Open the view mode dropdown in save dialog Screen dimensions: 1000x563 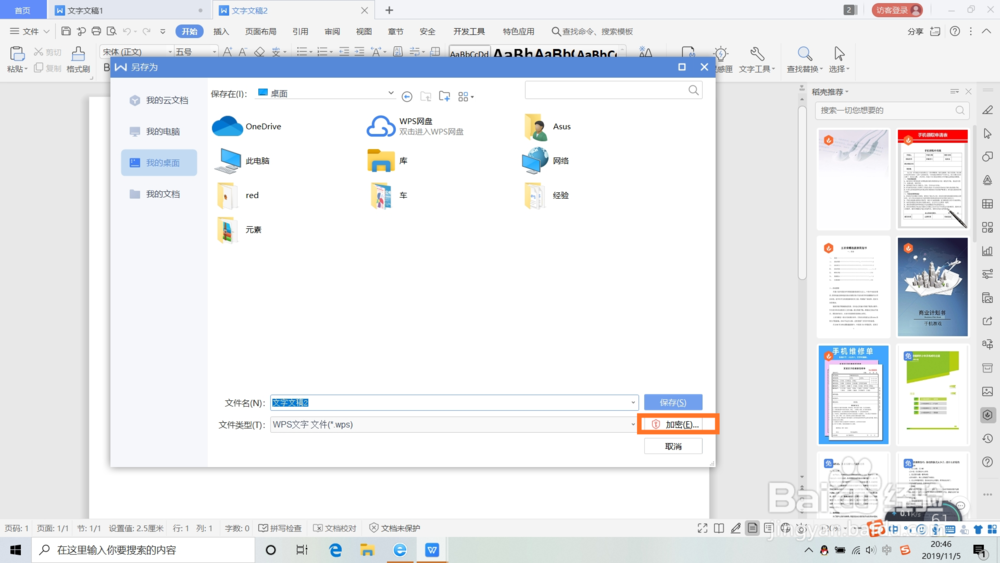[466, 96]
